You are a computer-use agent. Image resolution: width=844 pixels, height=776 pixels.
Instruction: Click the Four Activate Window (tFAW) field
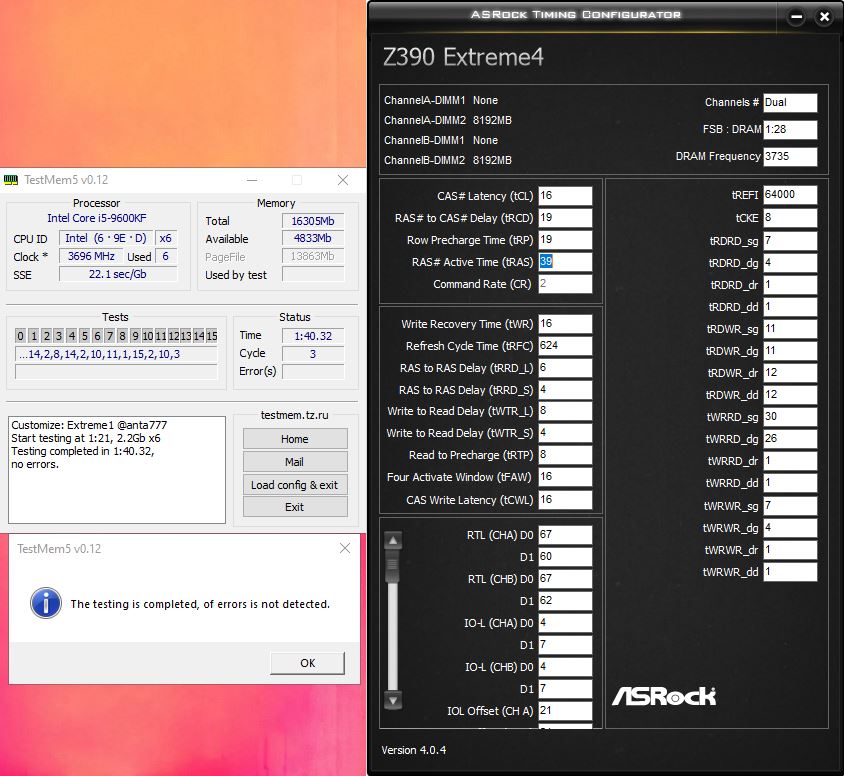(565, 477)
